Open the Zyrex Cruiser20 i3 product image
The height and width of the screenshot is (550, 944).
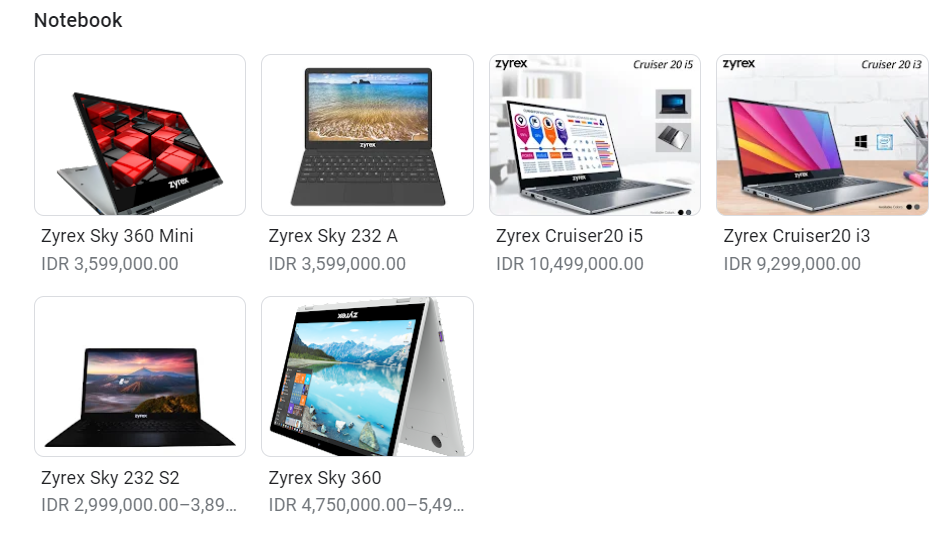(822, 135)
